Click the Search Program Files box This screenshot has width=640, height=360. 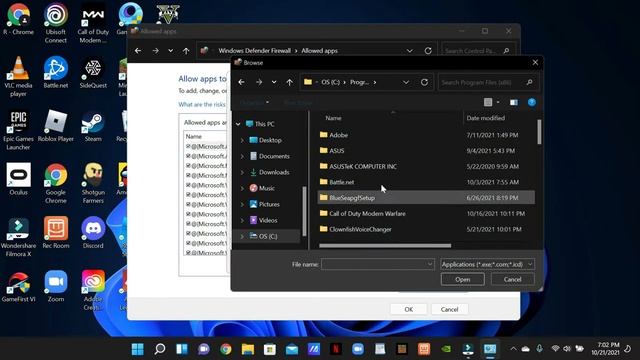click(x=488, y=82)
